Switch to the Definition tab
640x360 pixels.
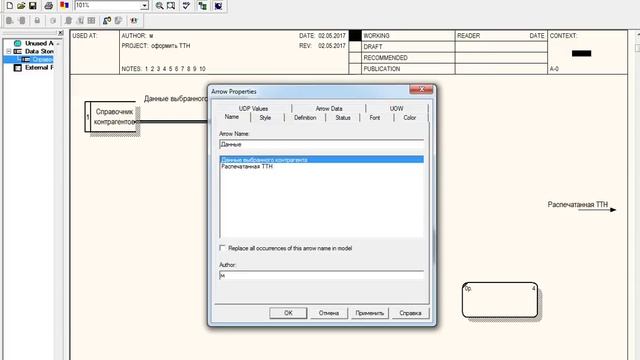[305, 118]
